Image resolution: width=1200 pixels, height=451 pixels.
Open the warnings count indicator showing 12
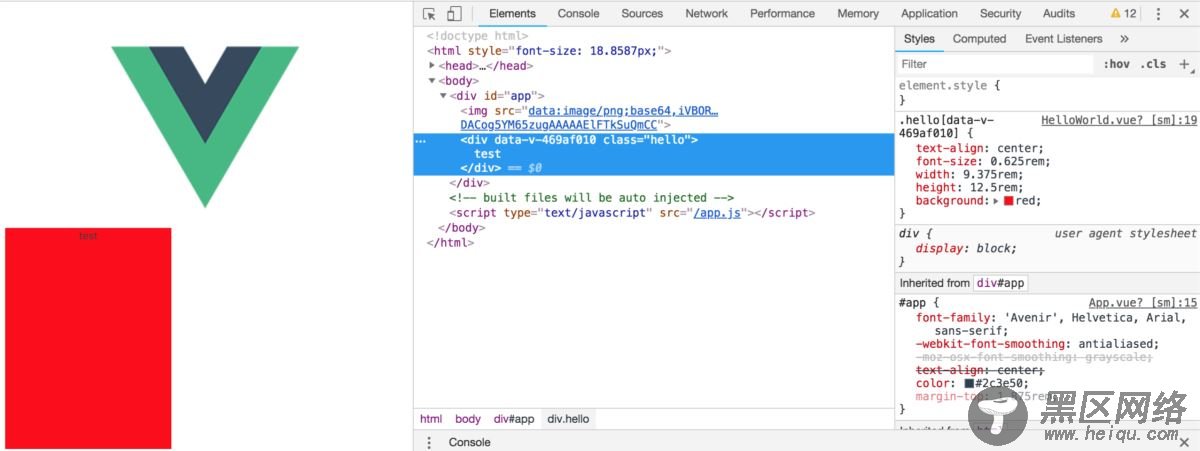point(1123,14)
